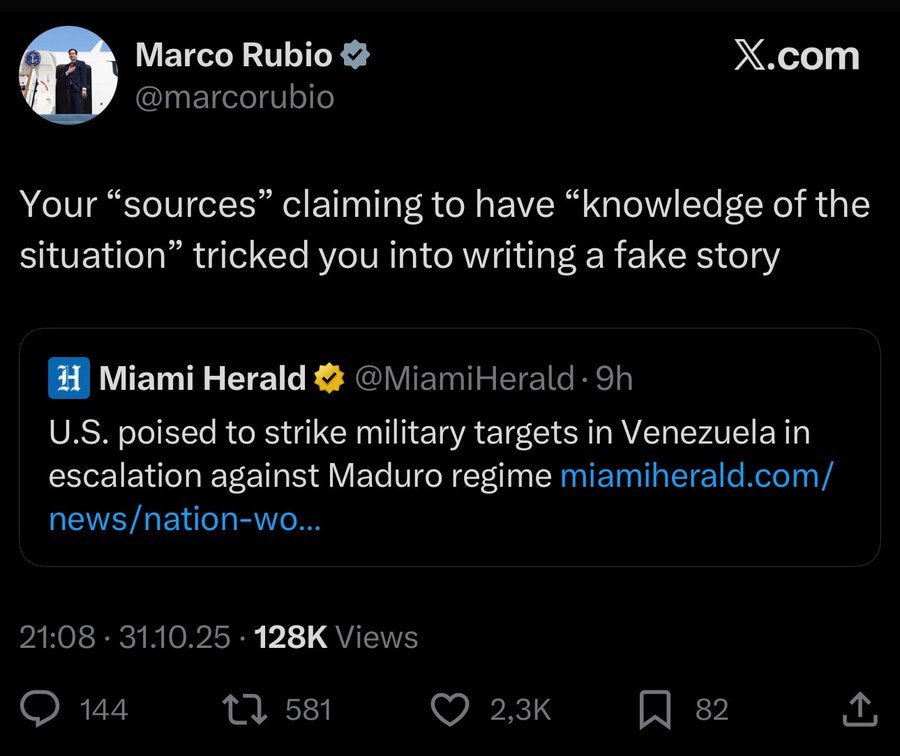View the 128K Views analytics
This screenshot has height=756, width=900.
coord(337,637)
